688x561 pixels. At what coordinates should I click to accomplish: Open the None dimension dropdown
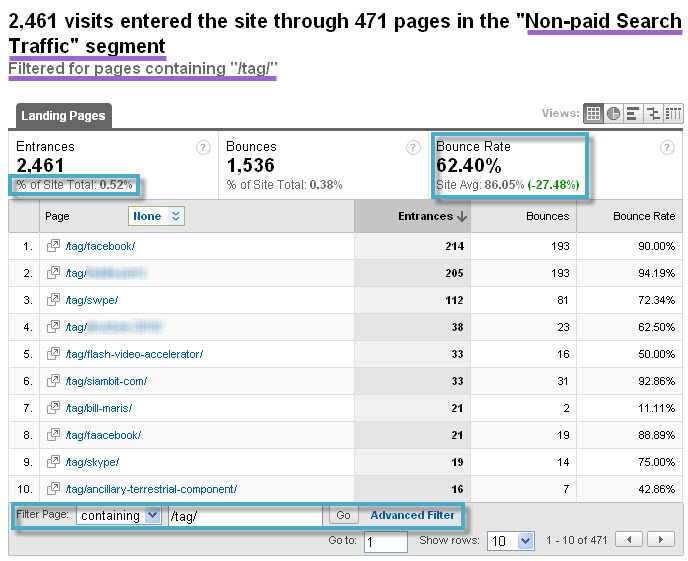156,216
